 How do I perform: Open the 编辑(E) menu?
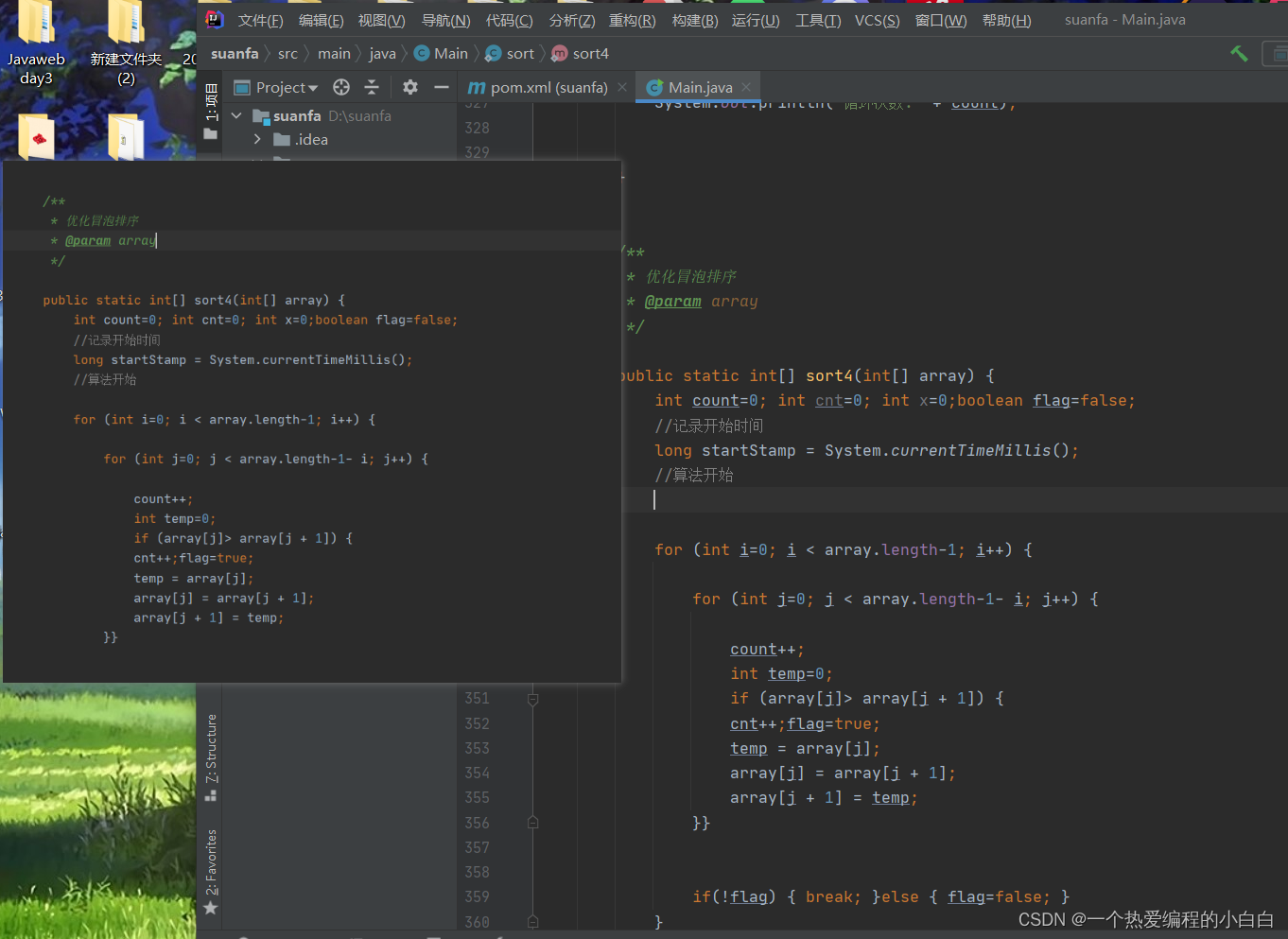coord(321,20)
